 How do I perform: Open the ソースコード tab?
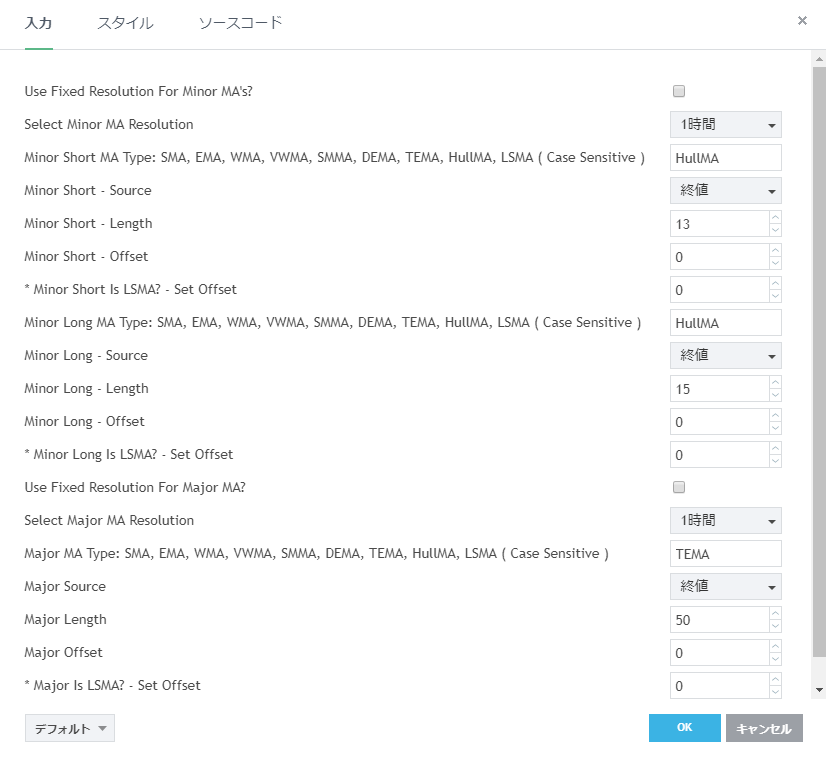coord(240,23)
